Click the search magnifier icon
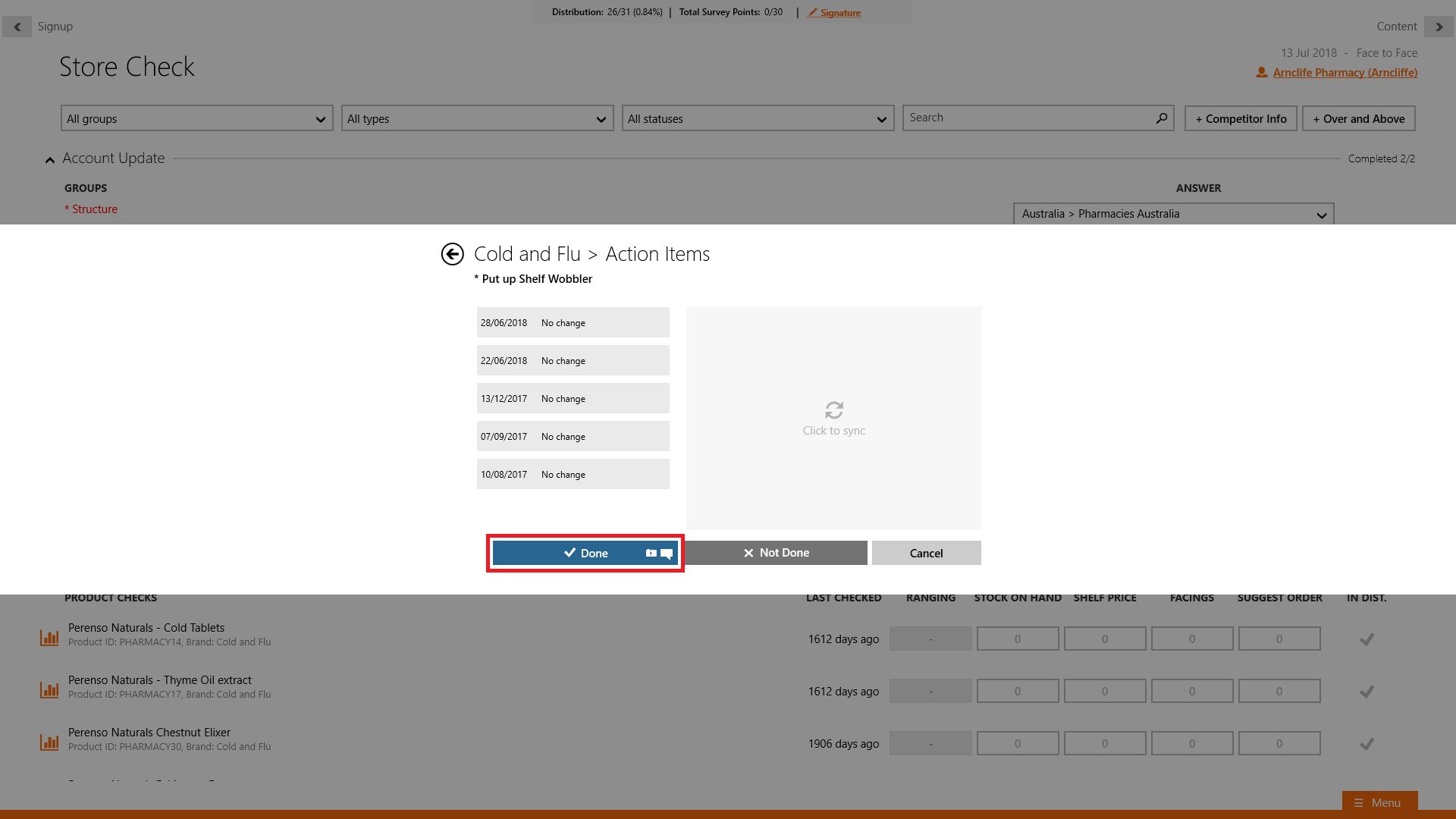 coord(1161,118)
